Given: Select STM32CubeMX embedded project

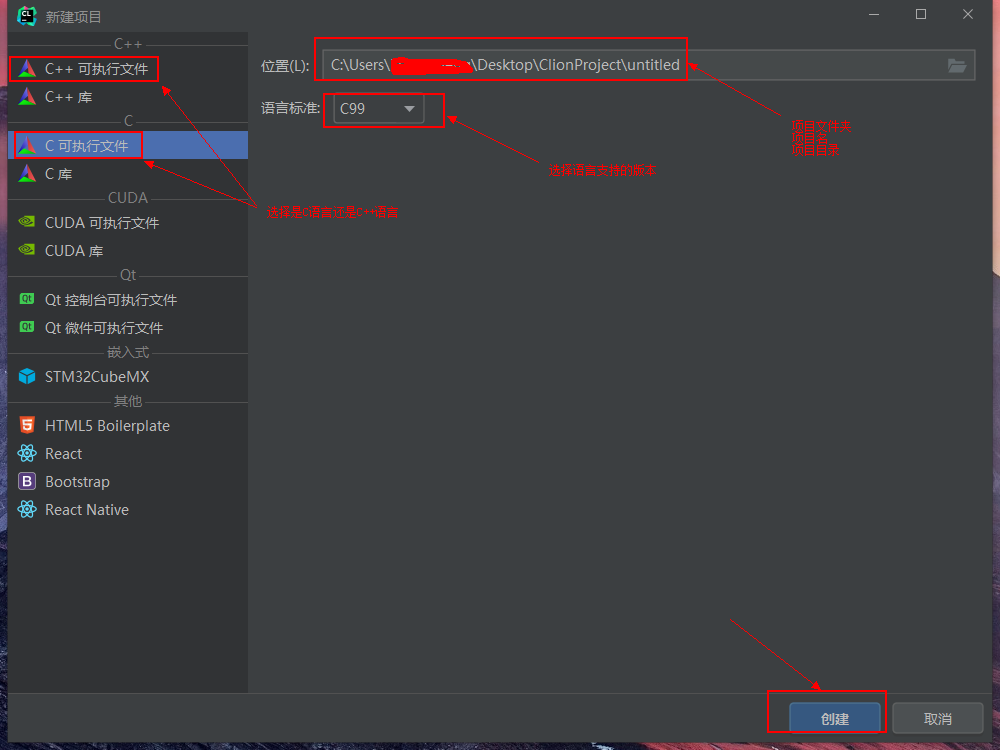Looking at the screenshot, I should [x=128, y=377].
